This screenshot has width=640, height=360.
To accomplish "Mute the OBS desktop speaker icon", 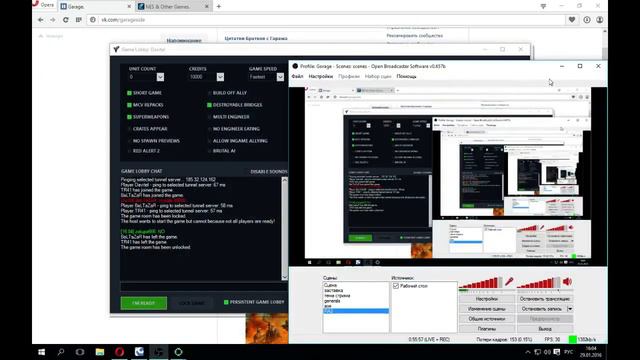I will click(x=567, y=282).
